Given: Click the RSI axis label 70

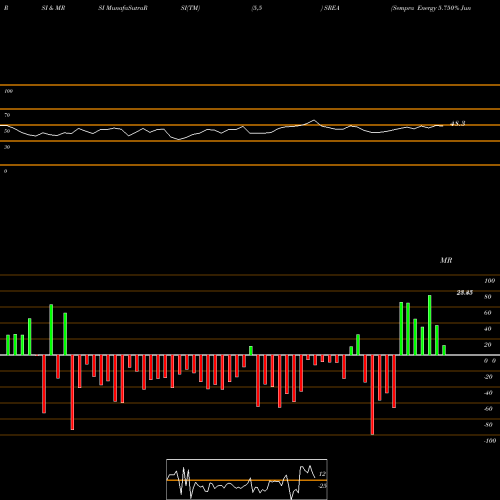Looking at the screenshot, I should (7, 115).
